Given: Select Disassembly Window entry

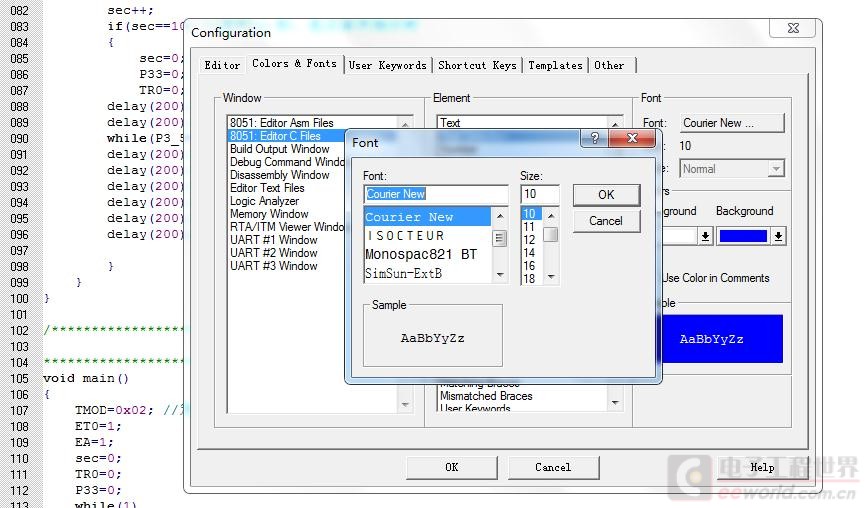Looking at the screenshot, I should click(286, 175).
